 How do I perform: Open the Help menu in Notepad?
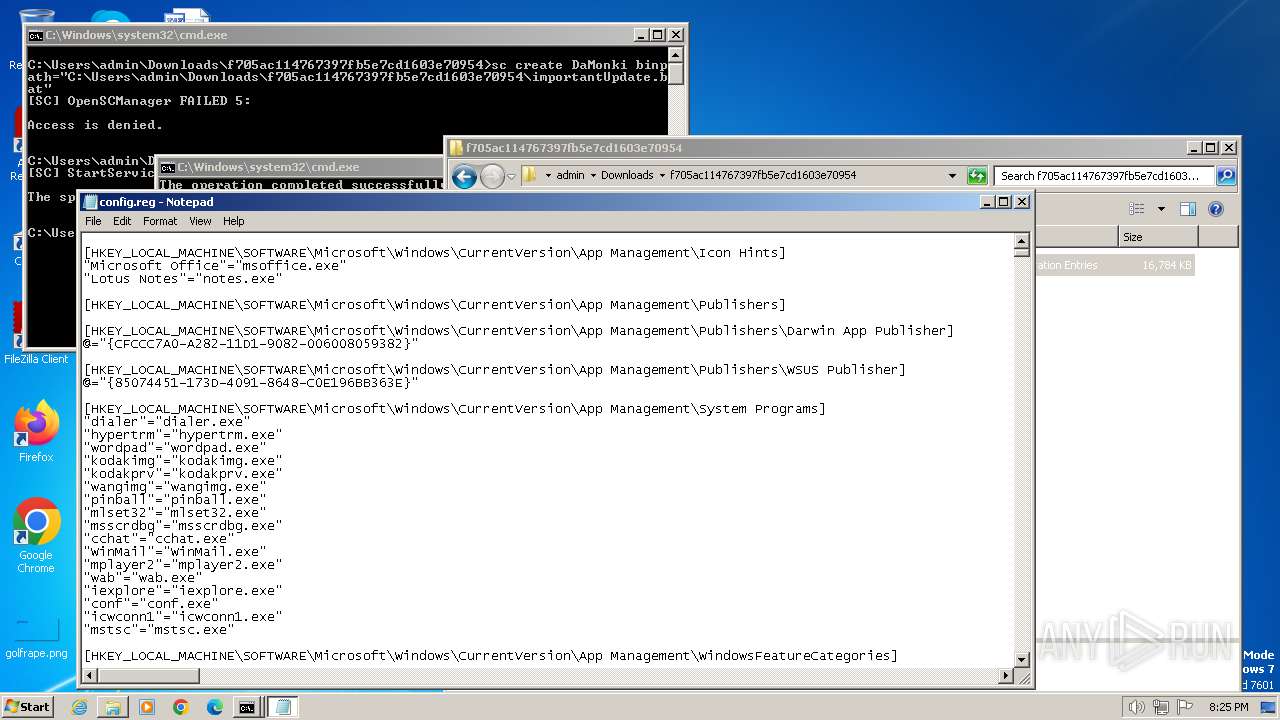coord(233,221)
